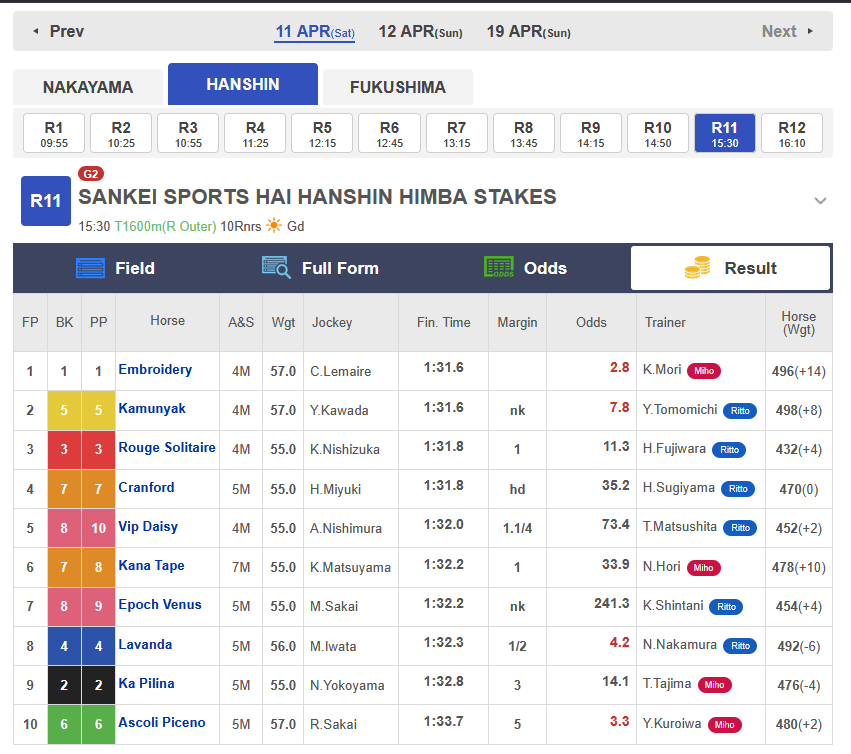Viewport: 851px width, 754px height.
Task: Click the Ritto badge next to T.Matsushita
Action: point(740,528)
